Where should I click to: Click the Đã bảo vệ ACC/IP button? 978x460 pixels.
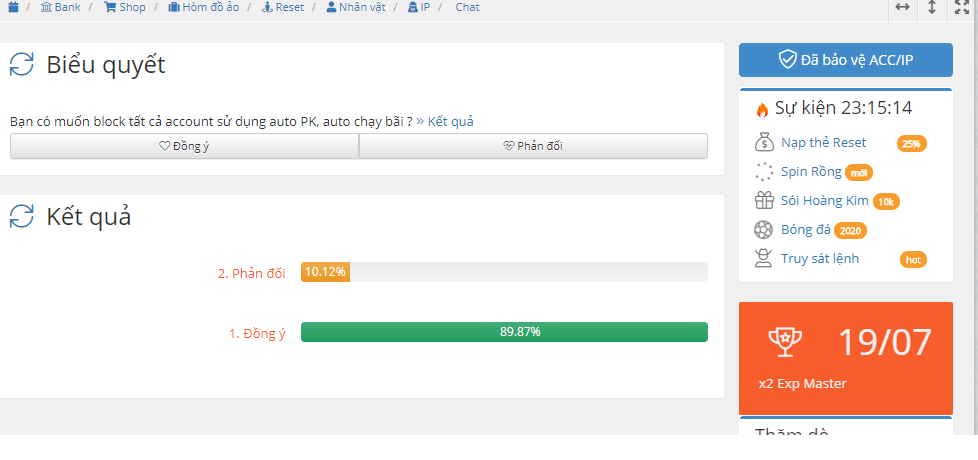tap(846, 60)
